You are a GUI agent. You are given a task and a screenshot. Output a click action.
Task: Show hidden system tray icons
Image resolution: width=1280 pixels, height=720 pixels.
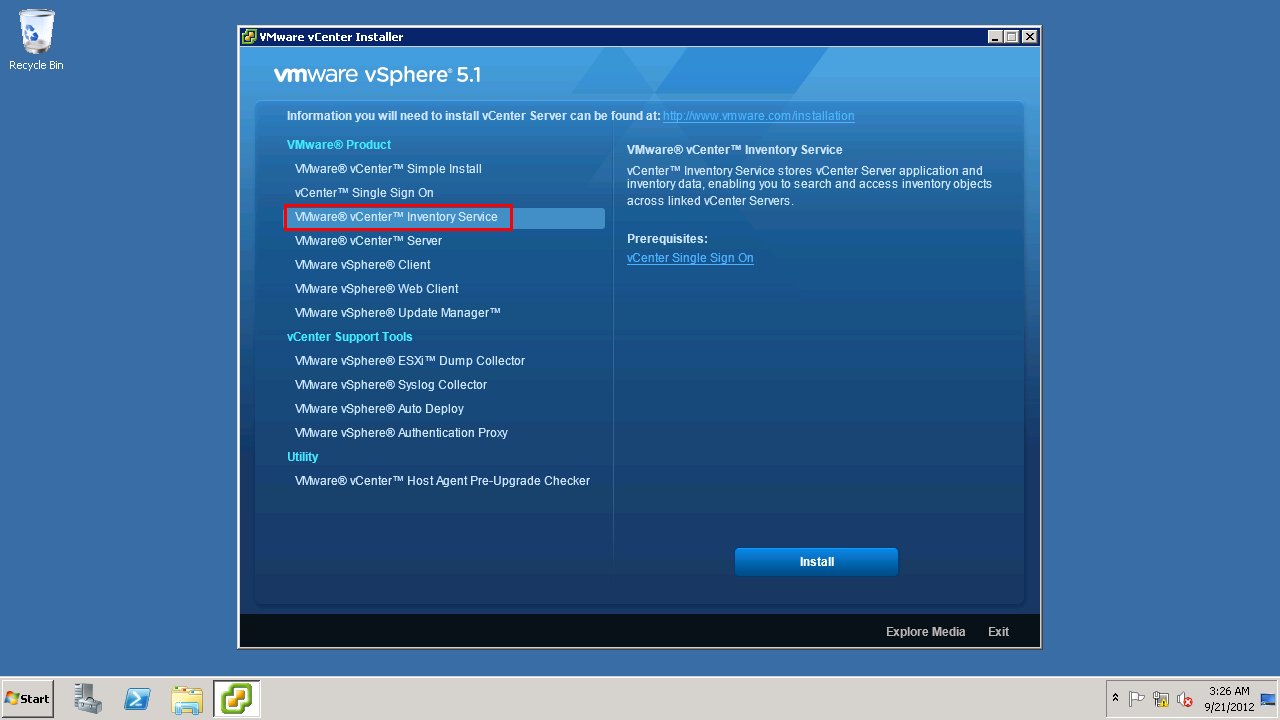[1115, 698]
